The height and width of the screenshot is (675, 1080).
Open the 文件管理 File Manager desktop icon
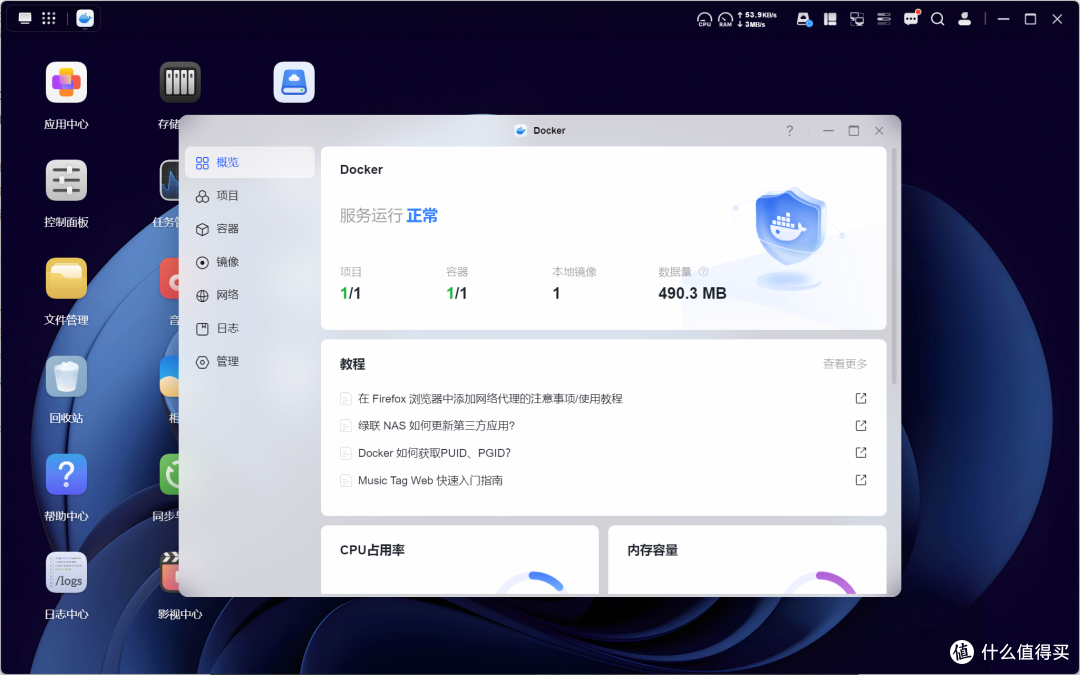[66, 278]
